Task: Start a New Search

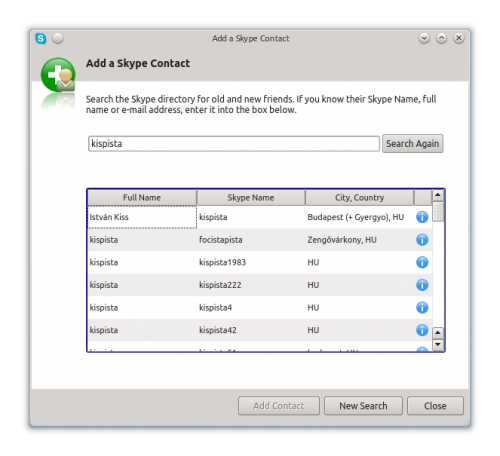Action: pyautogui.click(x=363, y=406)
